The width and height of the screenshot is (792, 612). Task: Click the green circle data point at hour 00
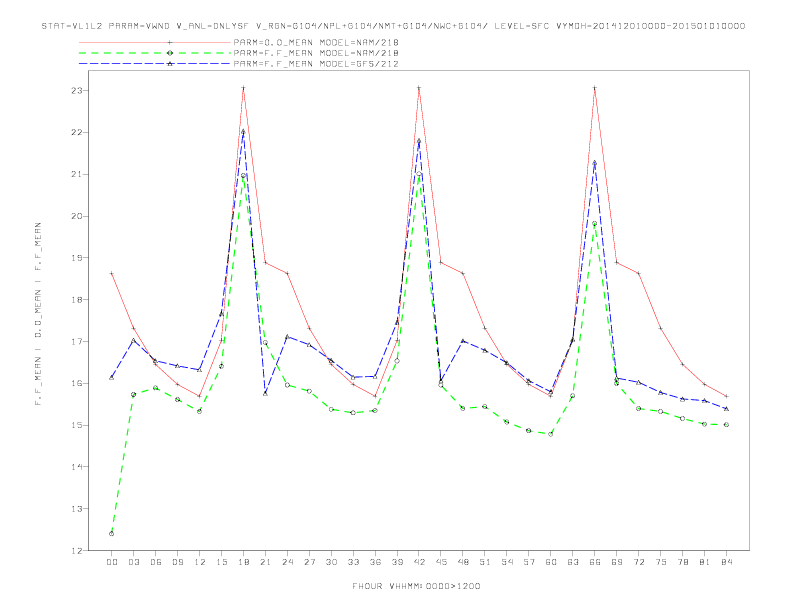[x=112, y=534]
